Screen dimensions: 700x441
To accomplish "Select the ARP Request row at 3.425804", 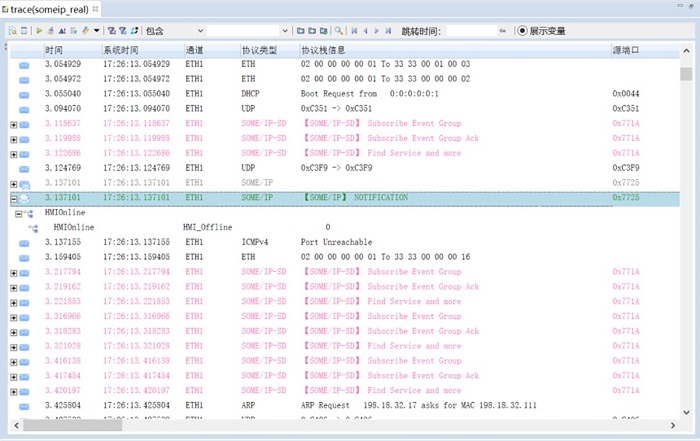I will (x=345, y=405).
